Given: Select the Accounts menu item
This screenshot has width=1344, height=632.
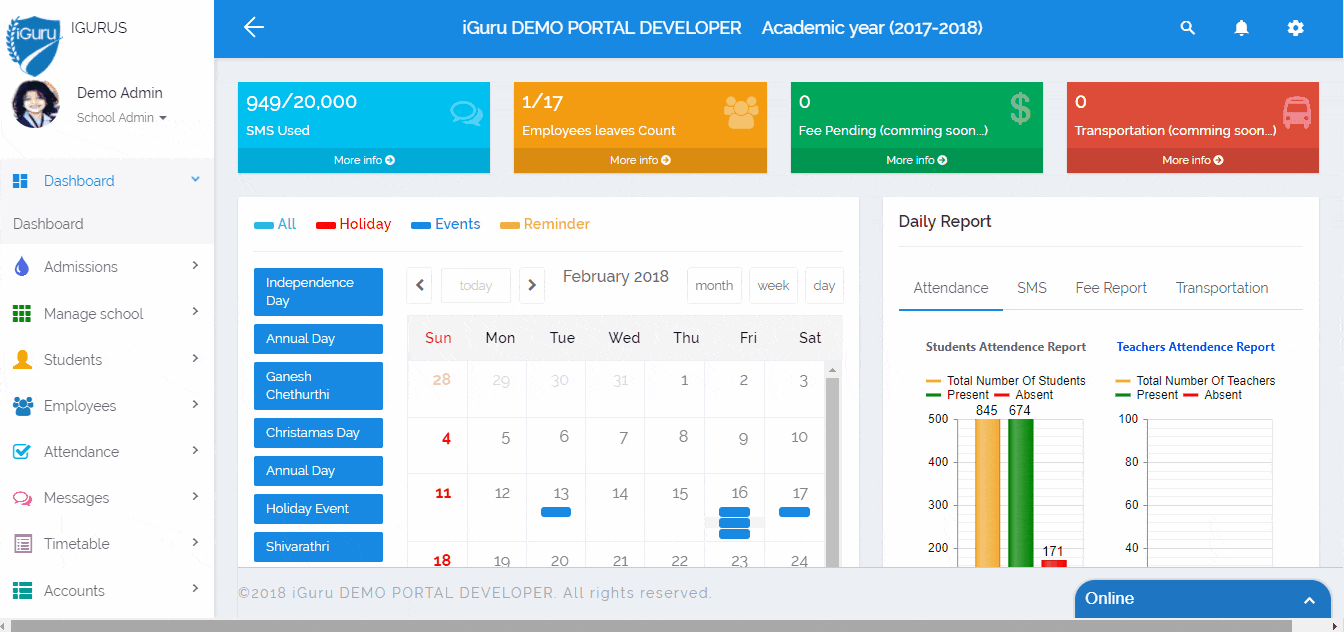Looking at the screenshot, I should 107,591.
